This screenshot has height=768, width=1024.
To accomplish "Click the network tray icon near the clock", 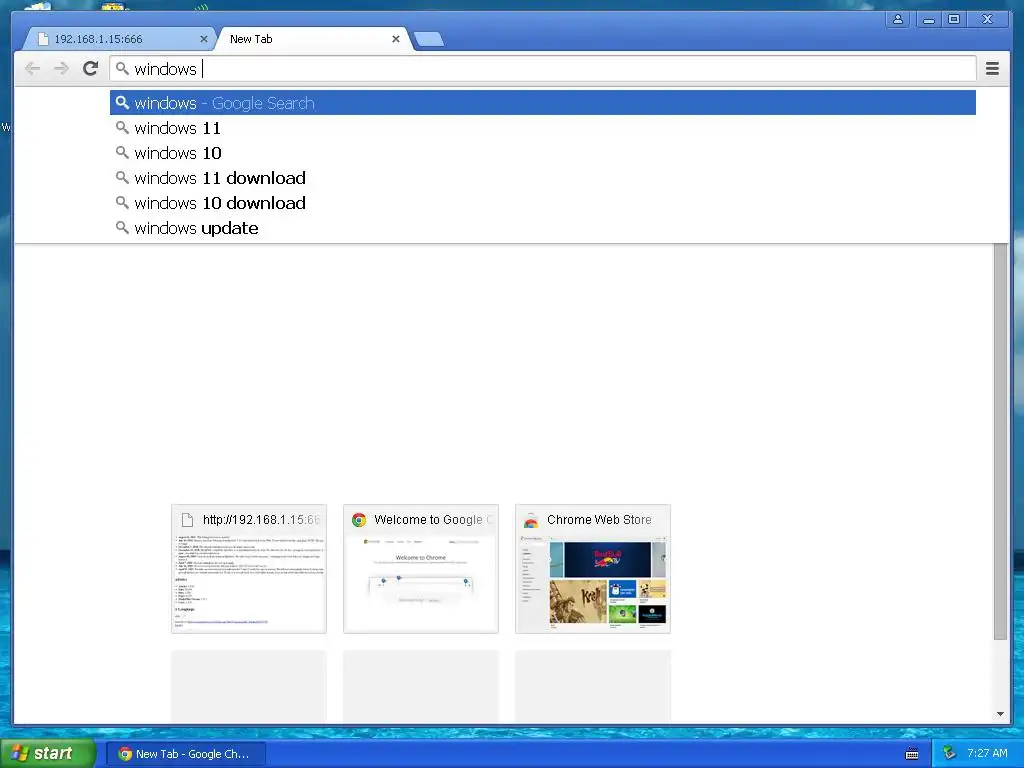I will pos(949,754).
